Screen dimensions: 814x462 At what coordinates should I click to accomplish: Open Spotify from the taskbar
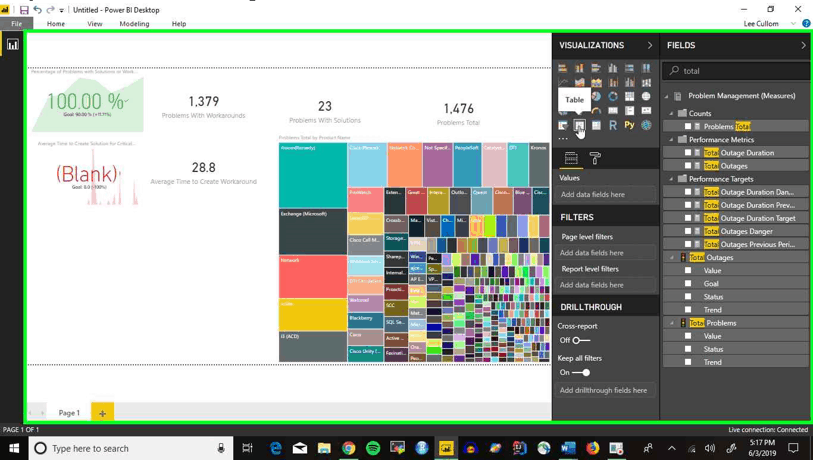373,448
